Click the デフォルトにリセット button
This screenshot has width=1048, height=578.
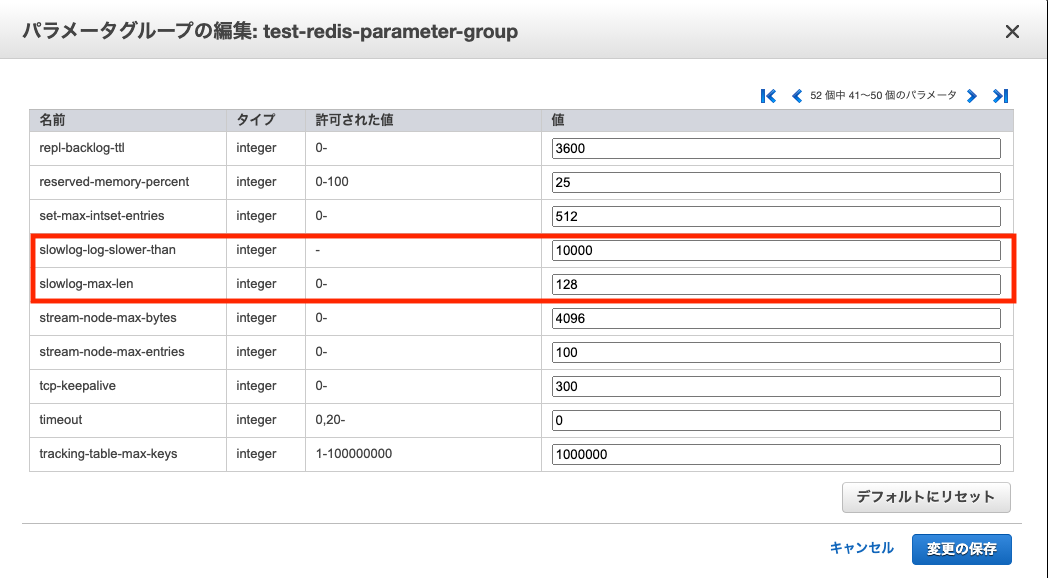(x=926, y=497)
